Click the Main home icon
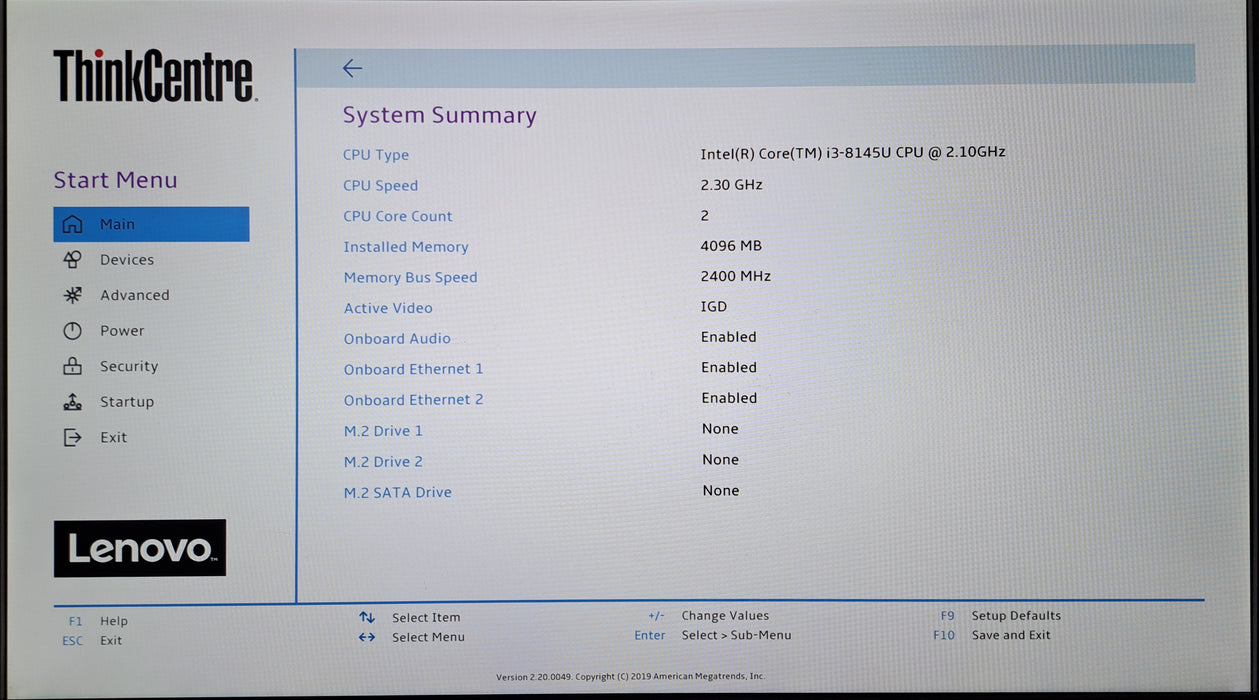Image resolution: width=1259 pixels, height=700 pixels. [x=72, y=224]
